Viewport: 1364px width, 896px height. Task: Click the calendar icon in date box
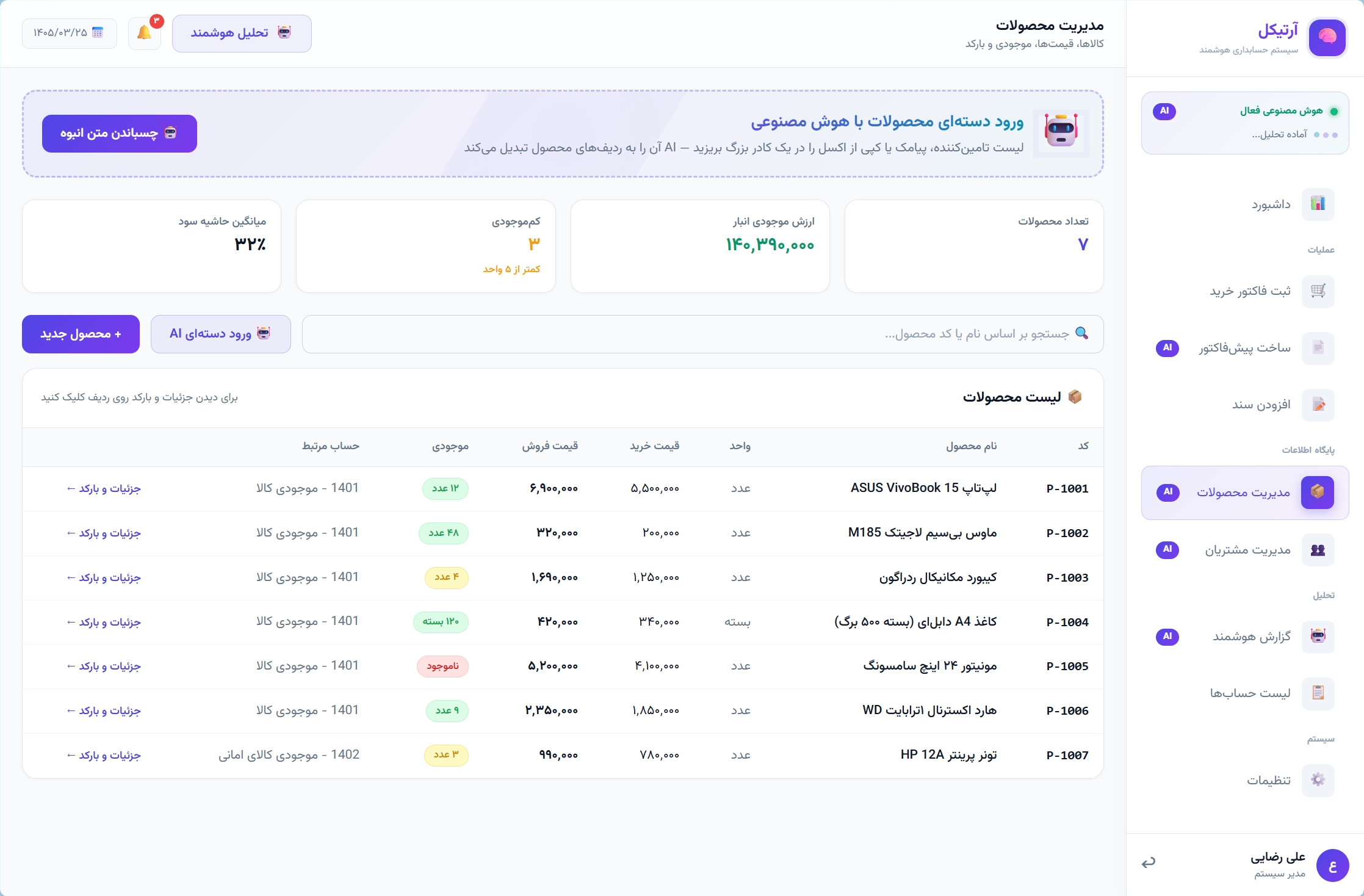click(98, 32)
